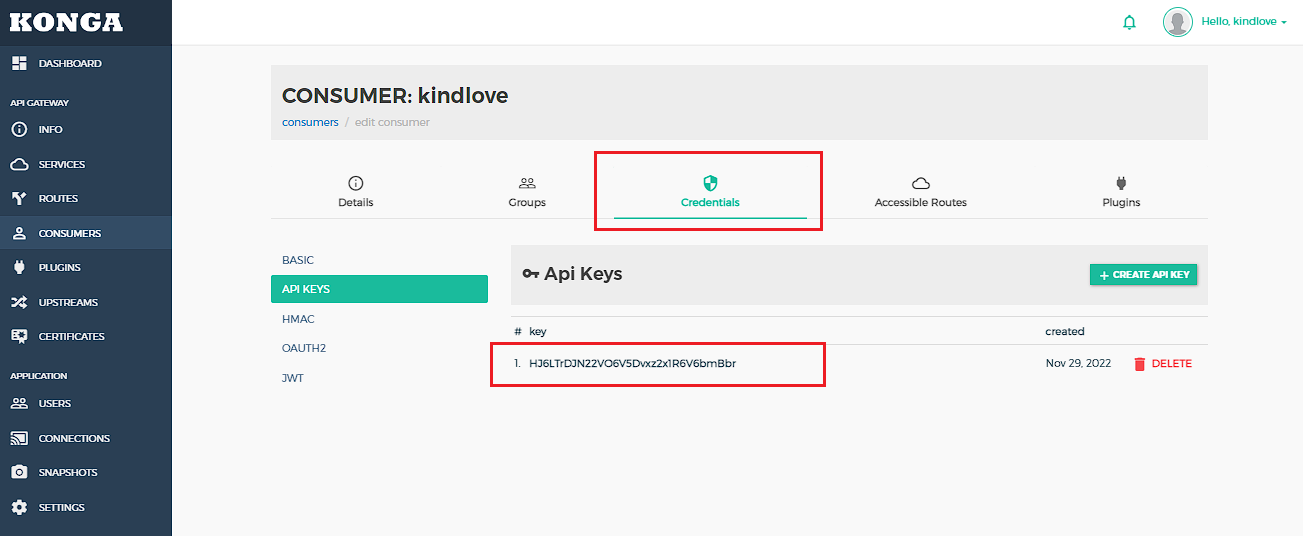This screenshot has width=1303, height=536.
Task: Open the Hello, kindlove user dropdown
Action: coord(1244,21)
